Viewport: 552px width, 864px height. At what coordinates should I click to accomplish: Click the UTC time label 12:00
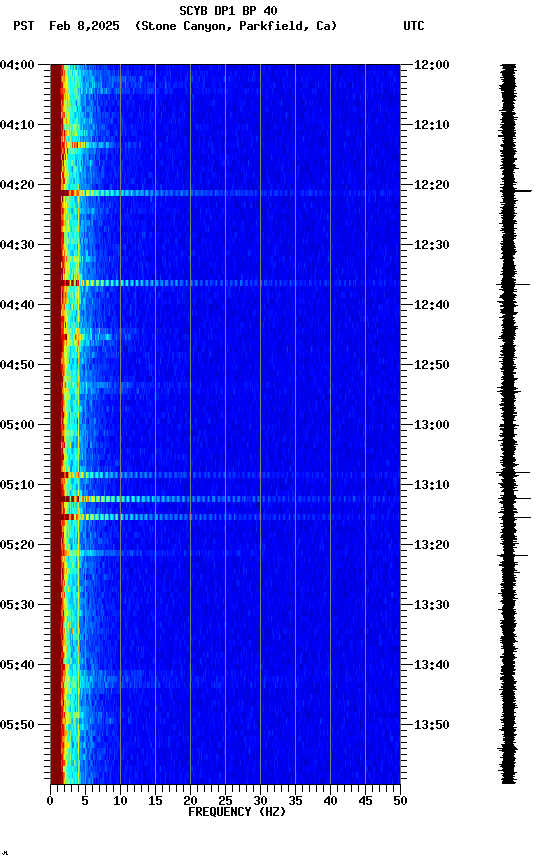[432, 65]
